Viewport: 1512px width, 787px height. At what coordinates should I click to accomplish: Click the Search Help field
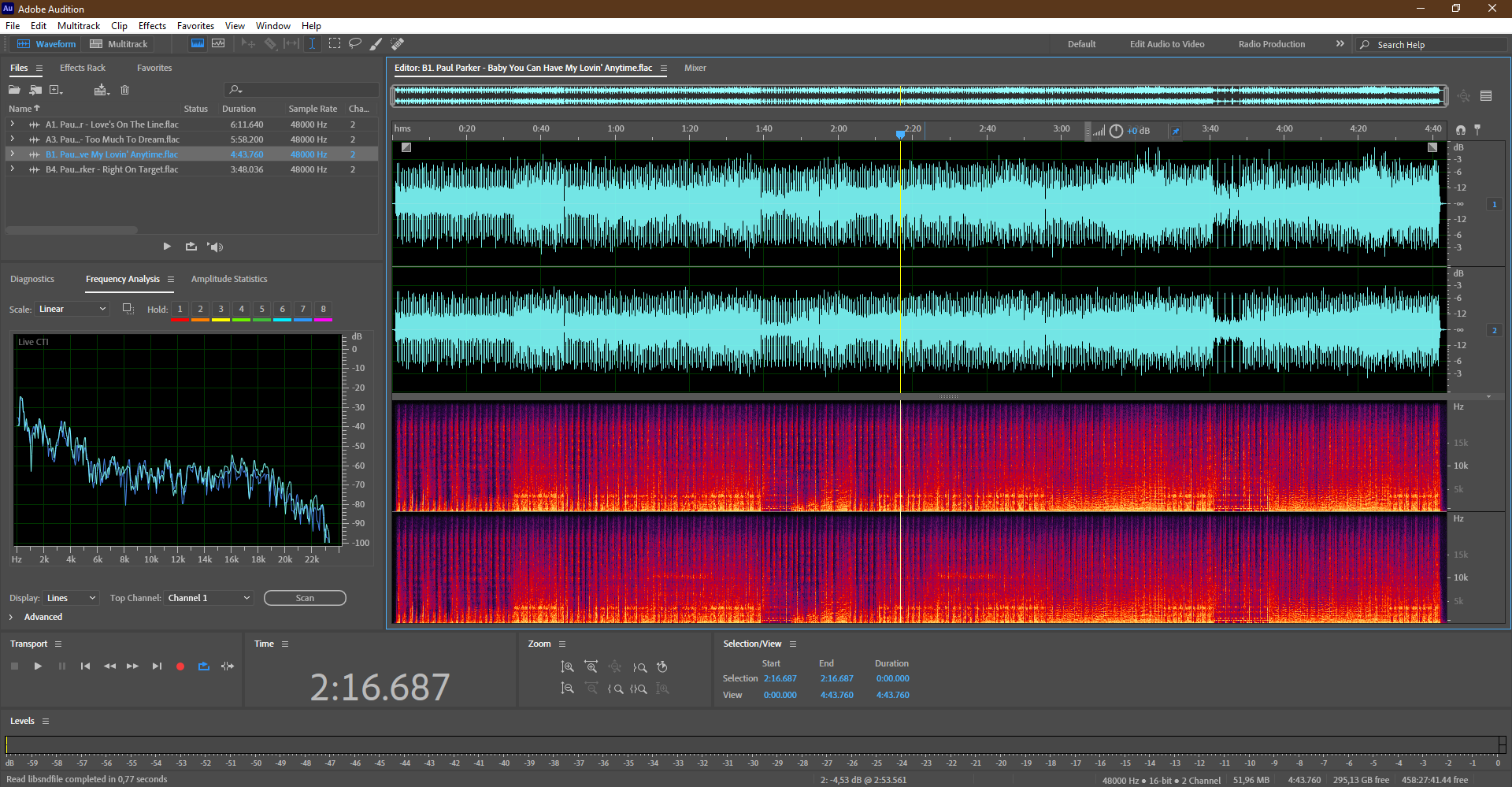(1432, 45)
